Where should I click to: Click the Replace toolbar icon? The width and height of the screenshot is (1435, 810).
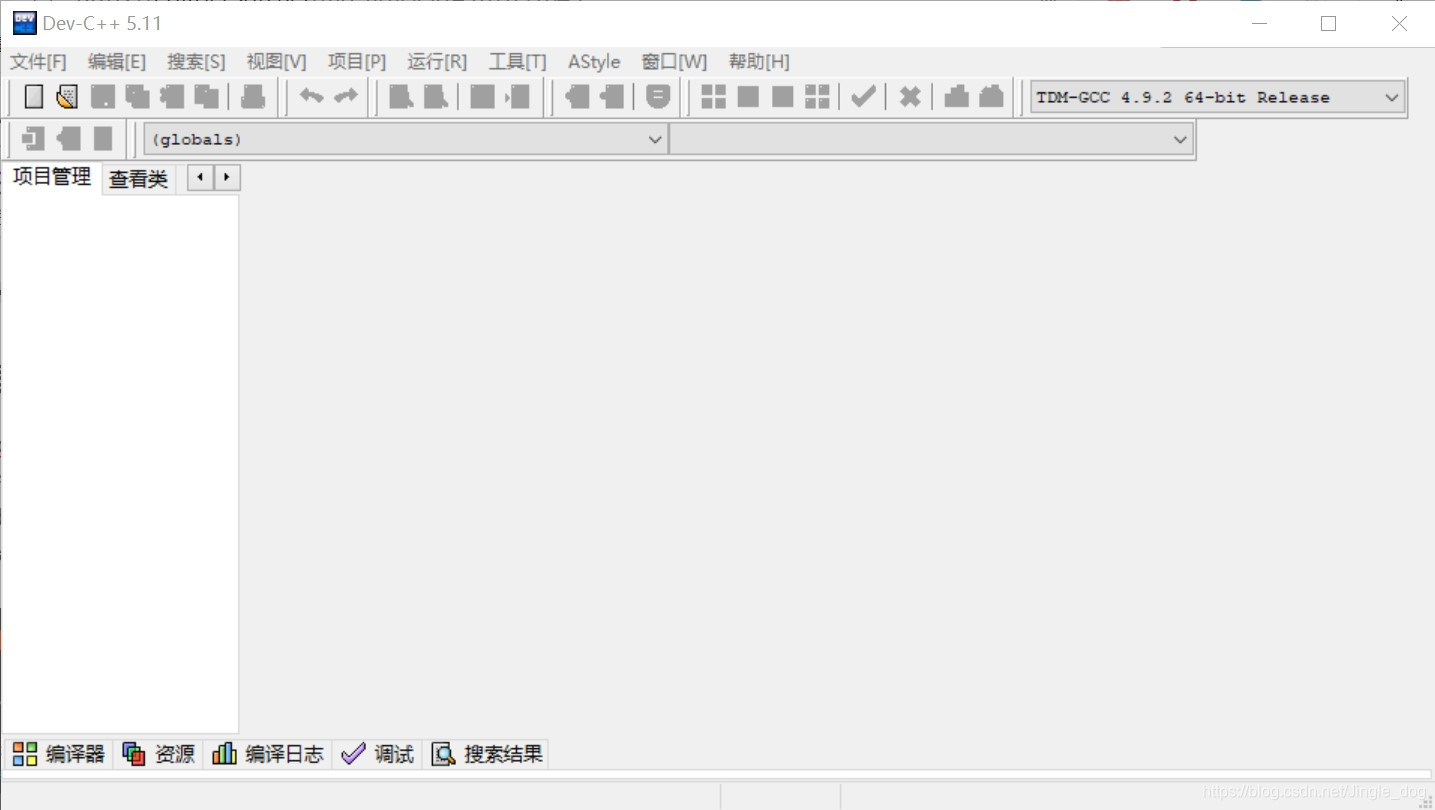[436, 97]
